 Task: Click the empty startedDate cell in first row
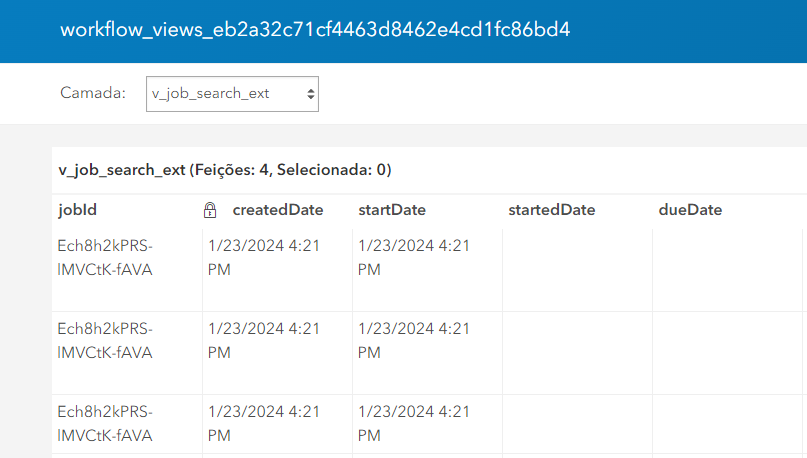577,270
